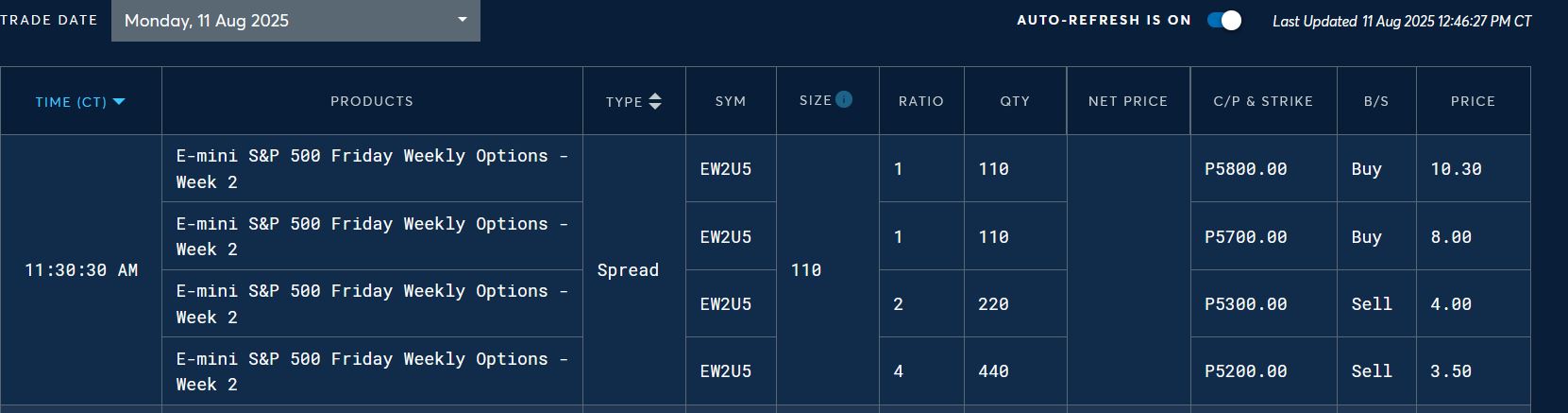Screen dimensions: 1568x413
Task: Sort by the Type column arrows
Action: 655,101
